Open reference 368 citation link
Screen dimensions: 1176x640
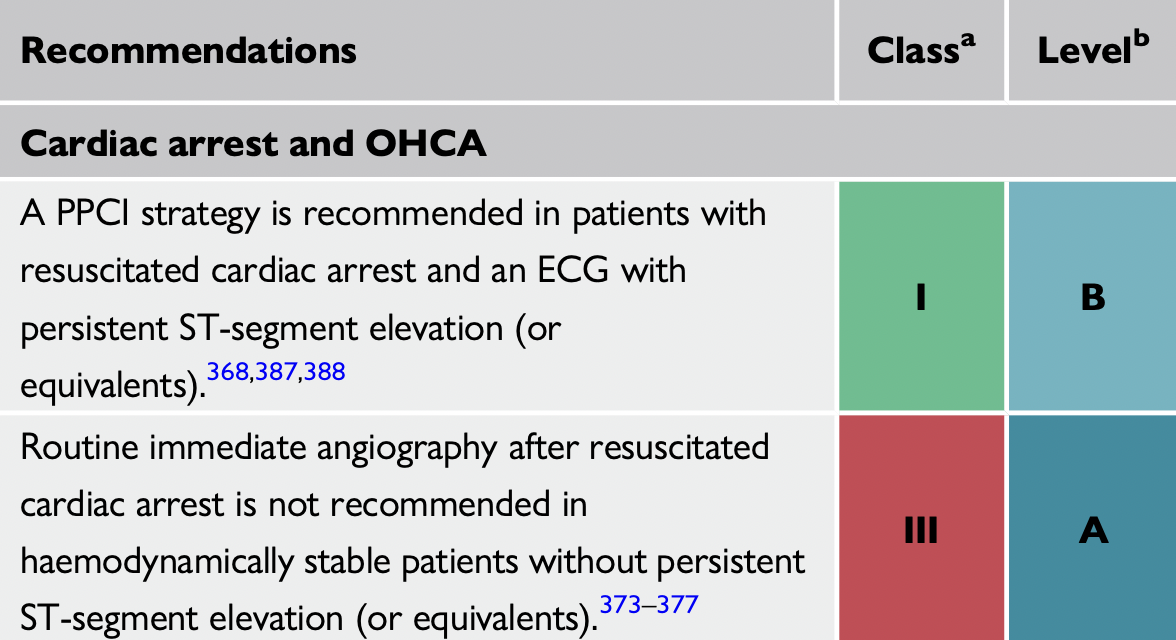(228, 372)
